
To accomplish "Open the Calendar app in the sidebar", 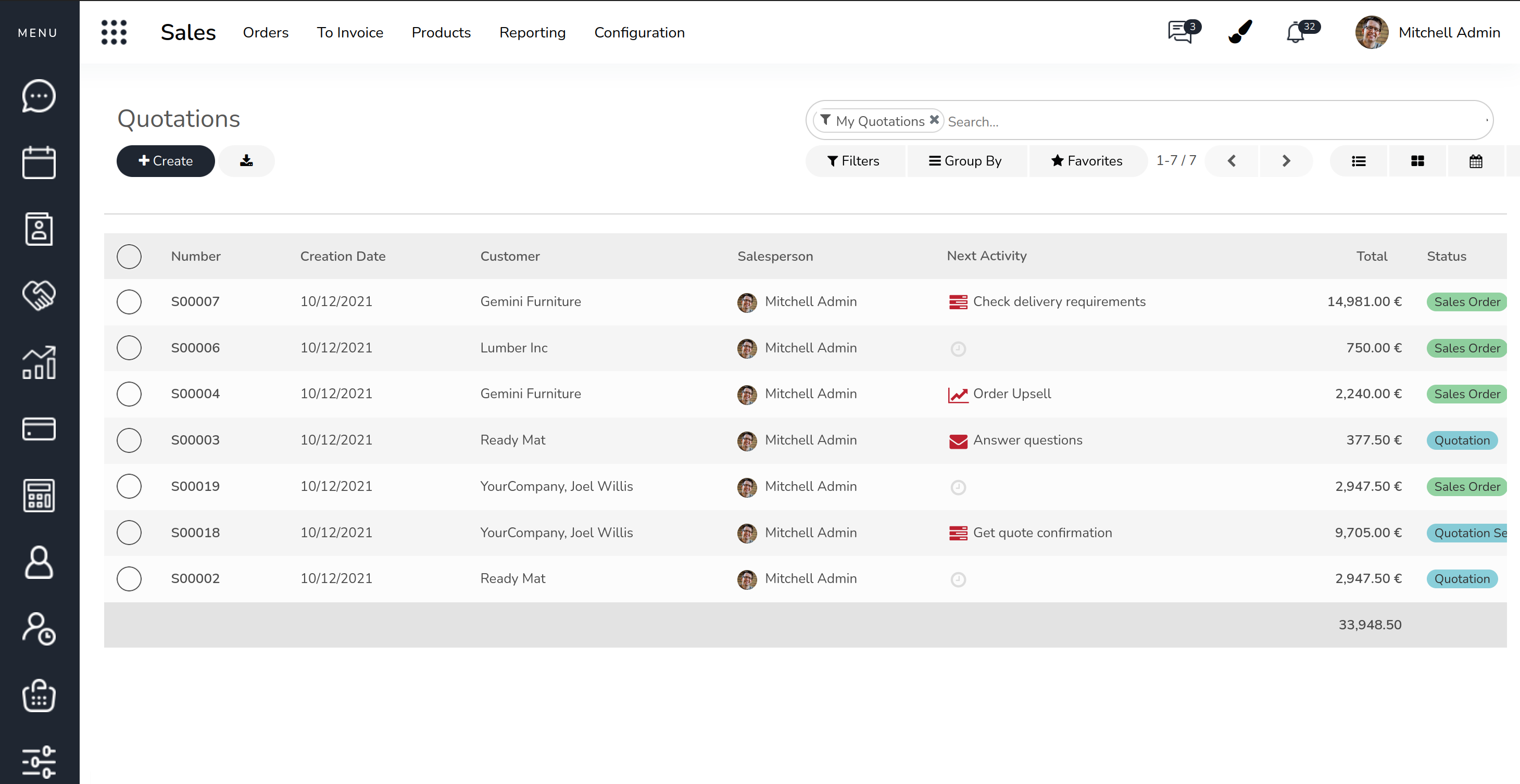I will coord(39,162).
